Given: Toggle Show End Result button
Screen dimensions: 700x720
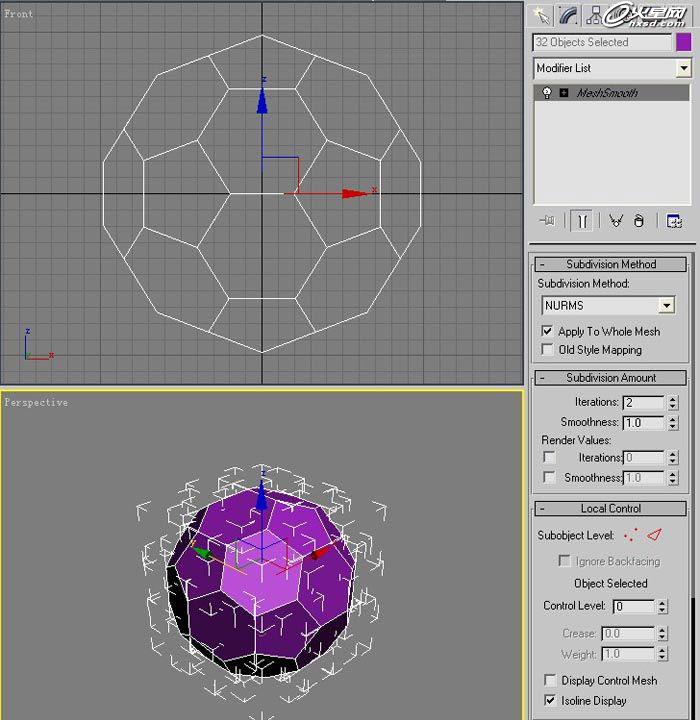Looking at the screenshot, I should coord(580,221).
